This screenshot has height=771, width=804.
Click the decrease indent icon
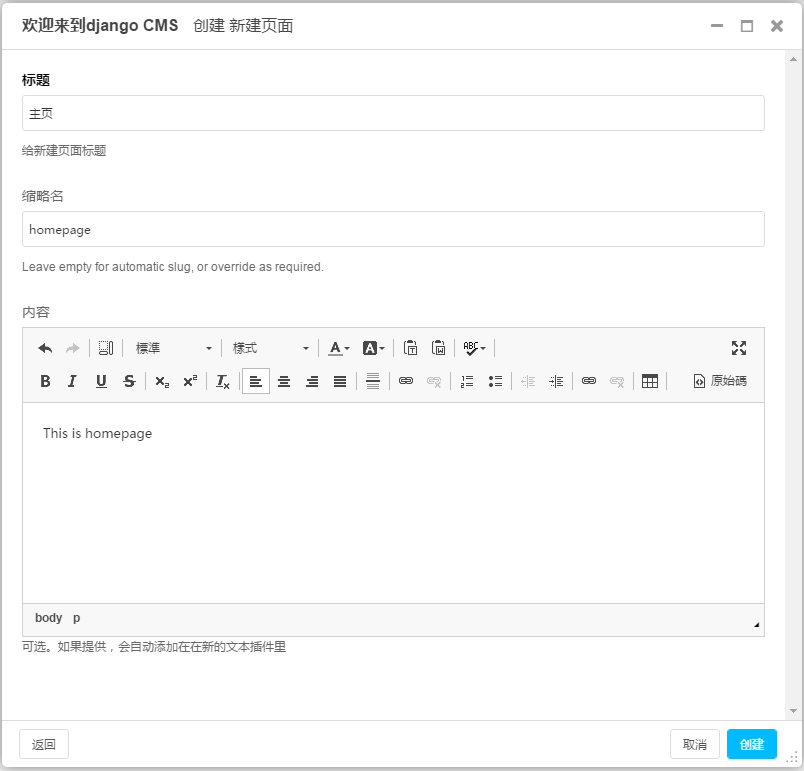528,381
